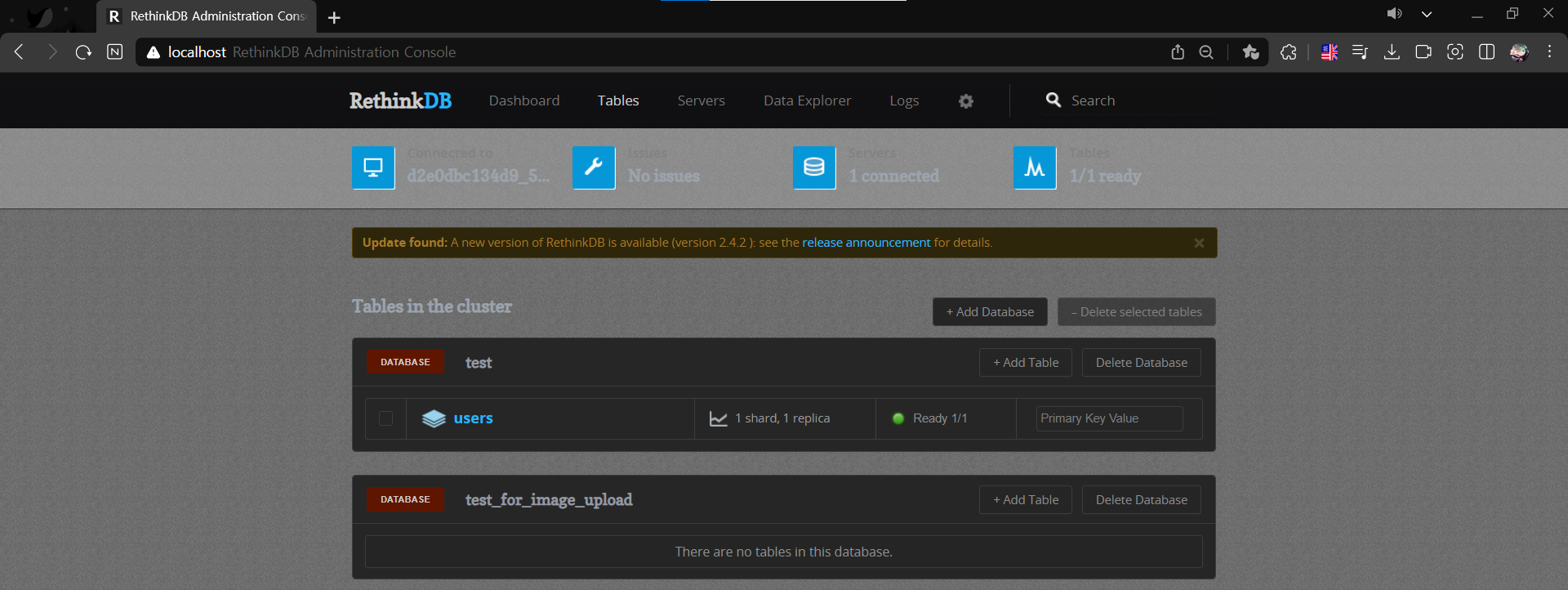Image resolution: width=1568 pixels, height=590 pixels.
Task: Click the green Ready status dot
Action: pos(898,418)
